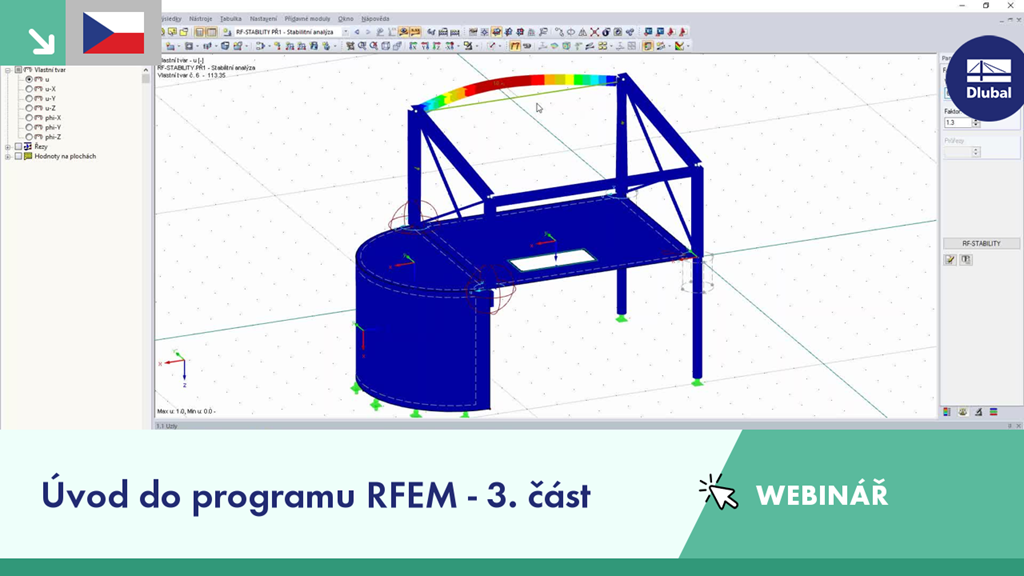The height and width of the screenshot is (576, 1024).
Task: Open the Okno menu
Action: click(345, 19)
